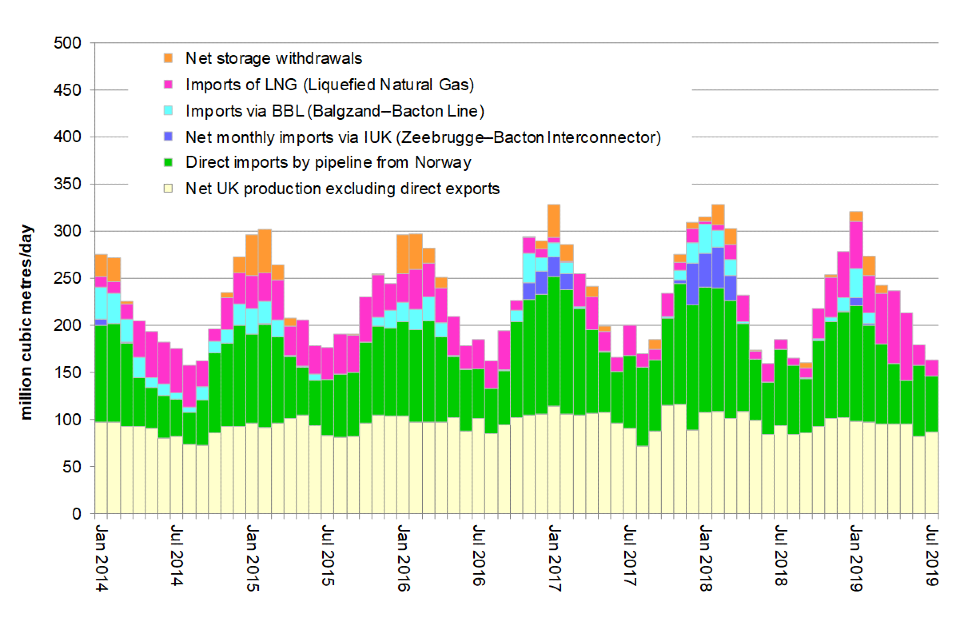The height and width of the screenshot is (640, 960).
Task: Click the 'Jul 2015' x-axis label
Action: tap(327, 556)
